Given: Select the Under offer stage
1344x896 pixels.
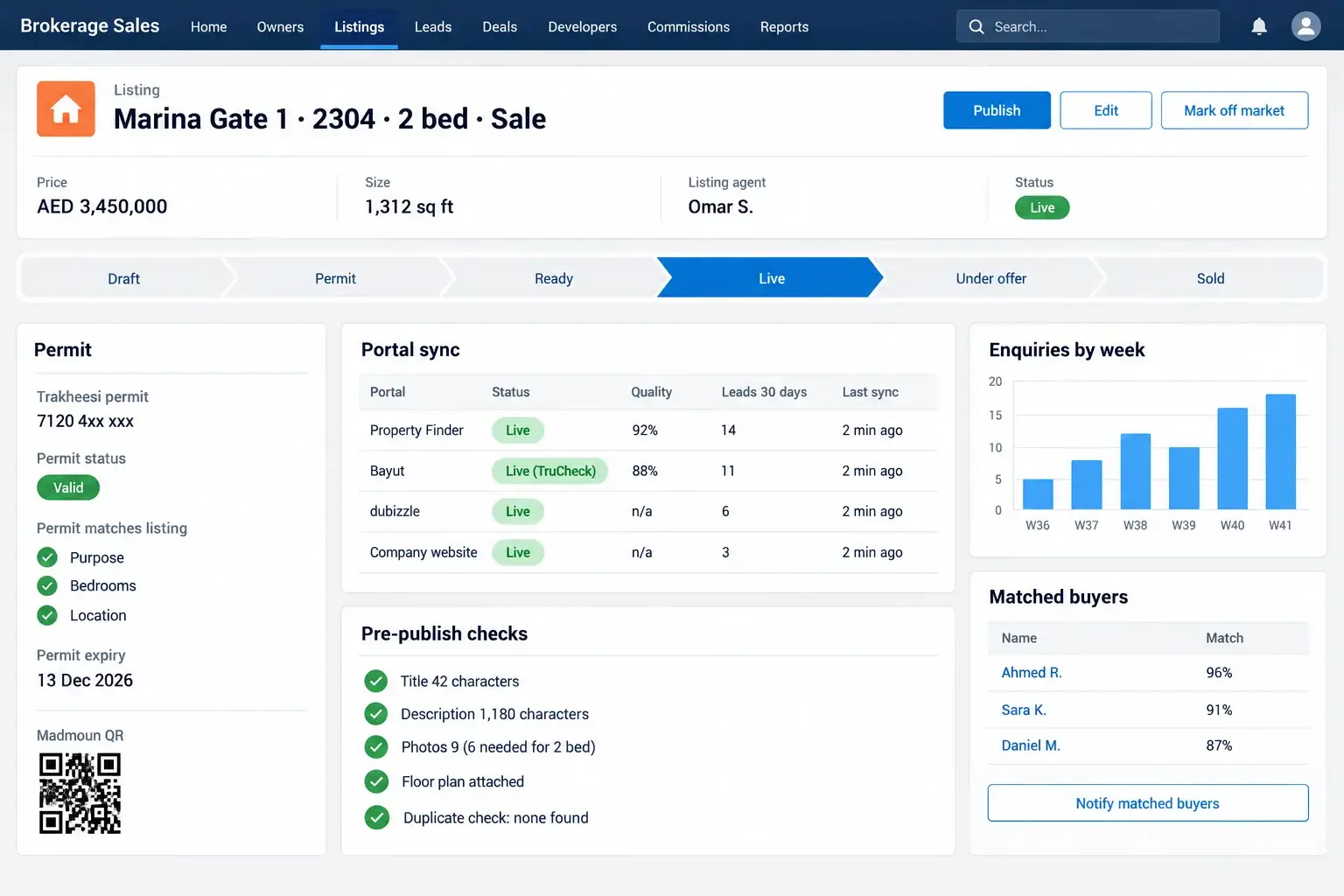Looking at the screenshot, I should [991, 278].
